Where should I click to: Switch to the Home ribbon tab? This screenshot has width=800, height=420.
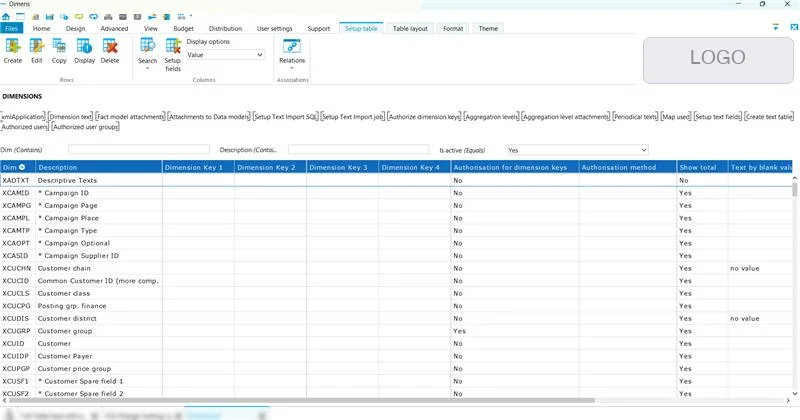click(x=41, y=29)
